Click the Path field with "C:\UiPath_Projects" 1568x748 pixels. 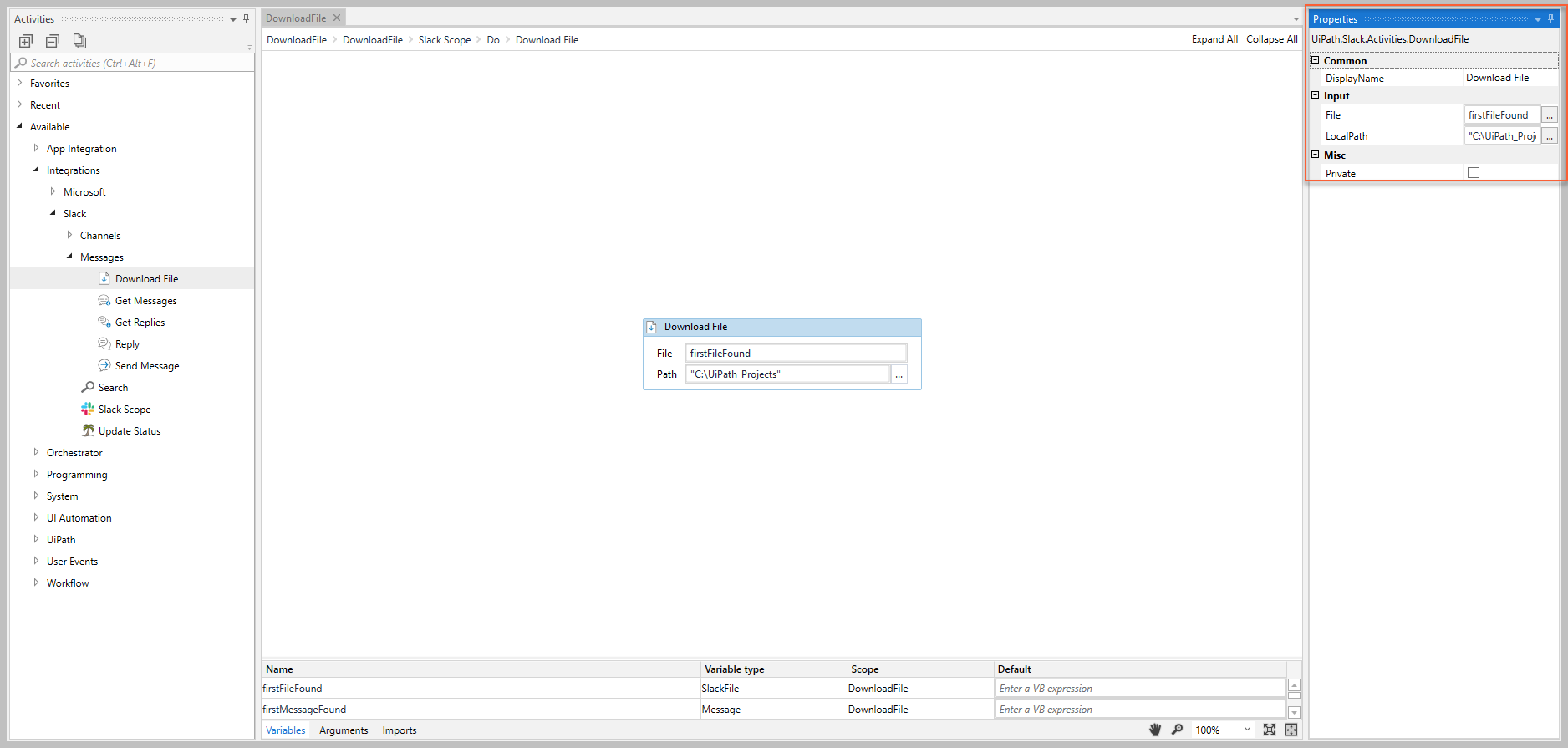787,374
